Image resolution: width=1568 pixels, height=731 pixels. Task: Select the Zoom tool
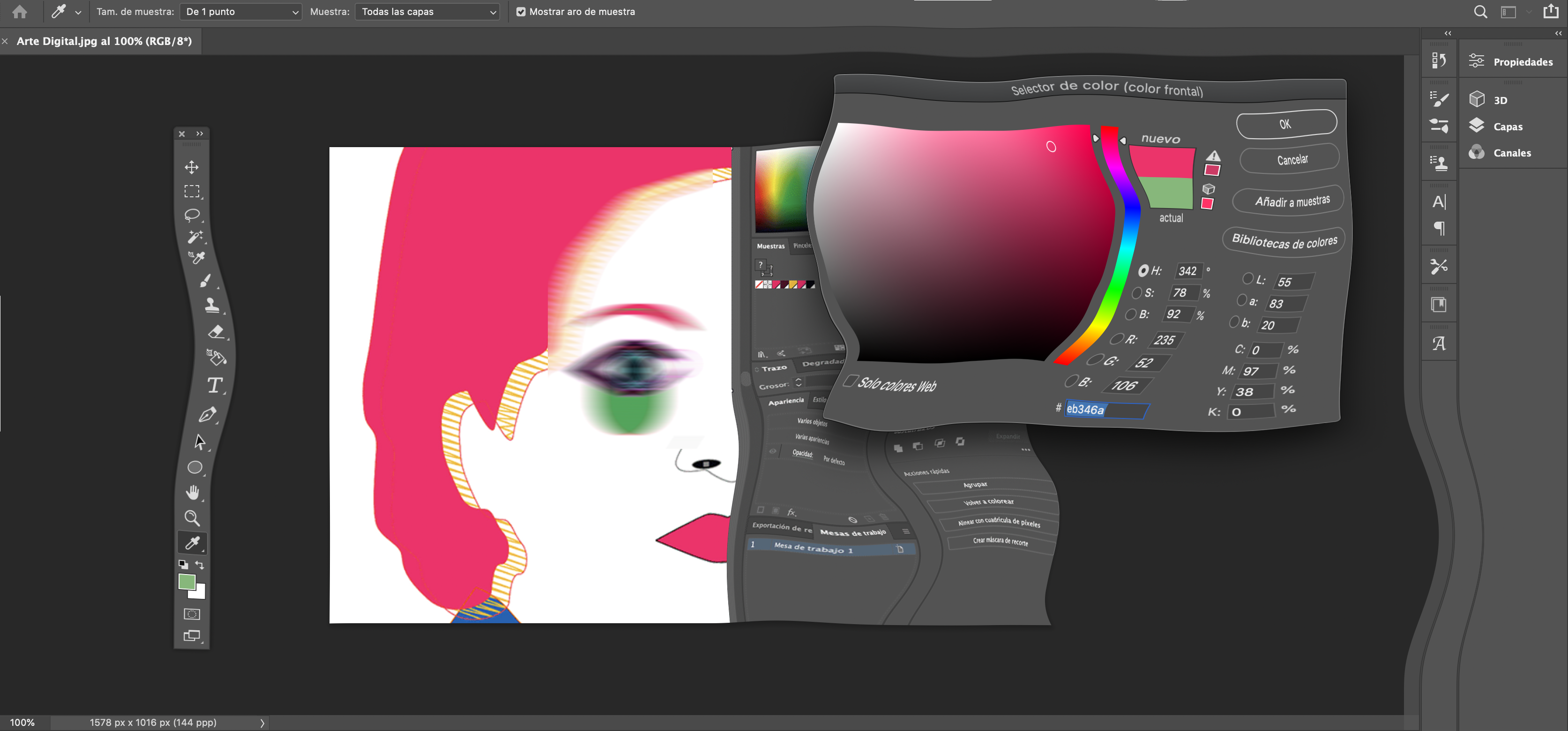click(x=192, y=517)
